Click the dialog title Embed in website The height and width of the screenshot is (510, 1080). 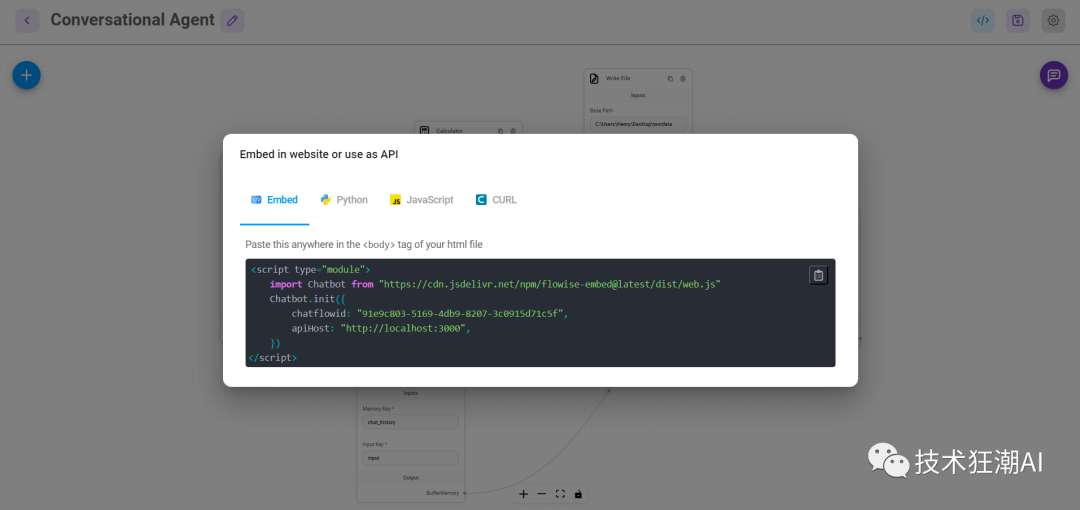pyautogui.click(x=319, y=154)
